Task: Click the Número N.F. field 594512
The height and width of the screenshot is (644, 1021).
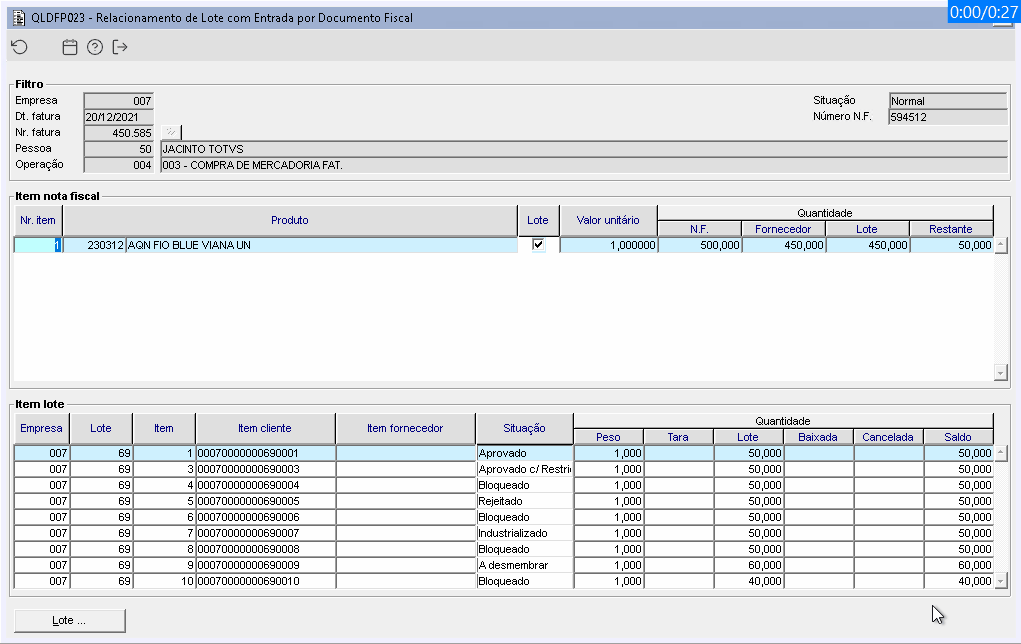Action: coord(947,117)
